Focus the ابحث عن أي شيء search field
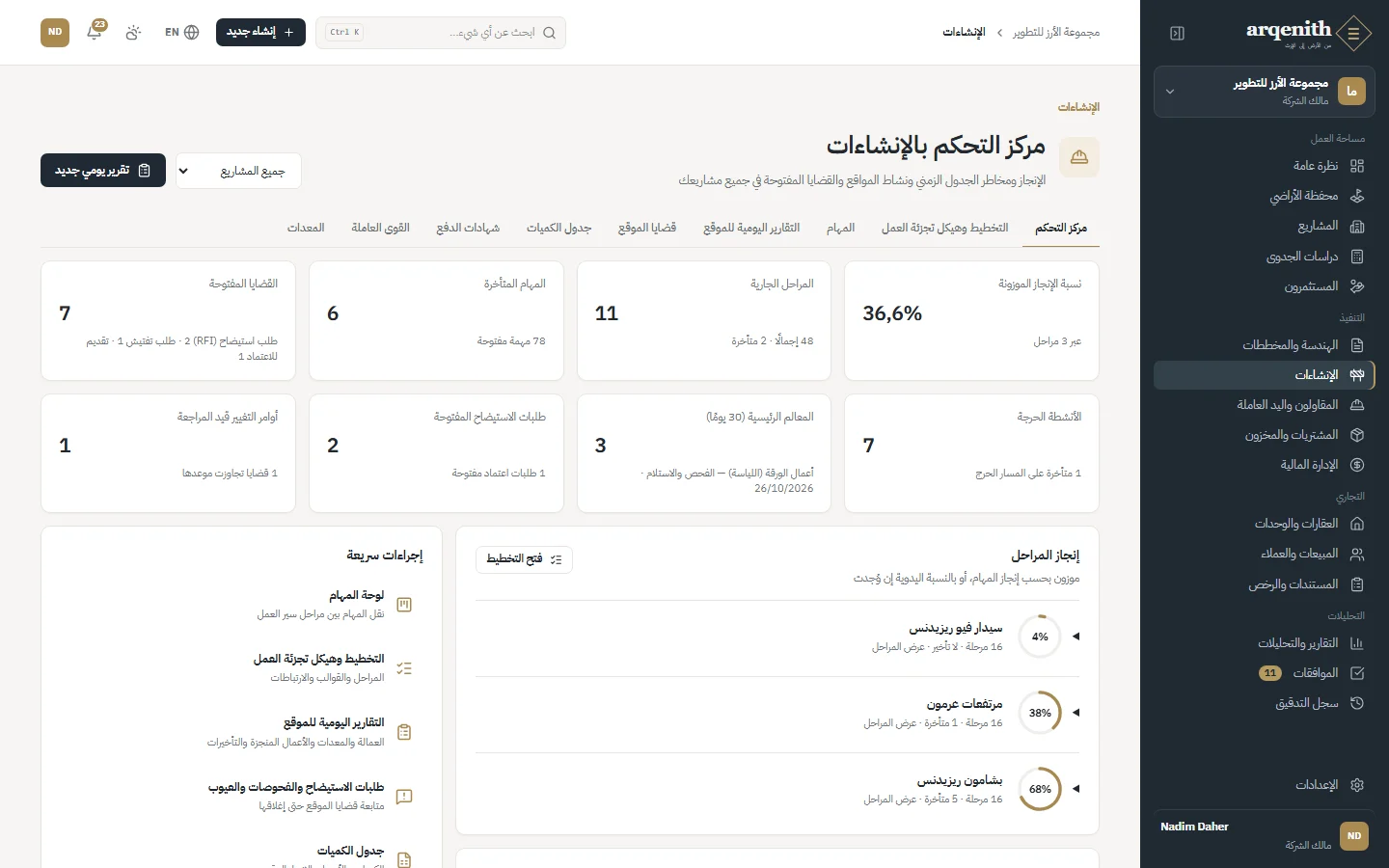Image resolution: width=1389 pixels, height=868 pixels. (441, 33)
